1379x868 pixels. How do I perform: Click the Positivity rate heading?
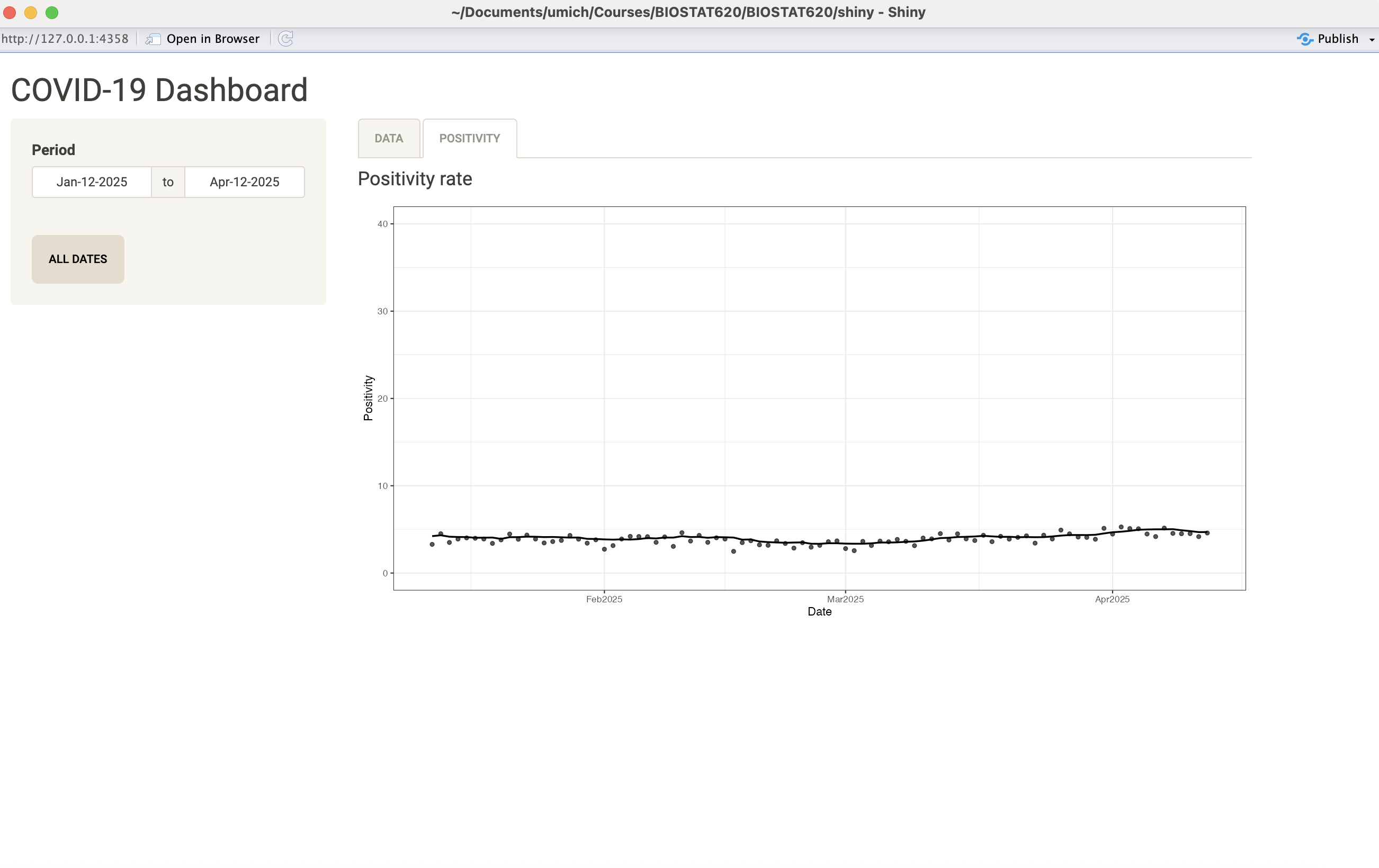[415, 179]
